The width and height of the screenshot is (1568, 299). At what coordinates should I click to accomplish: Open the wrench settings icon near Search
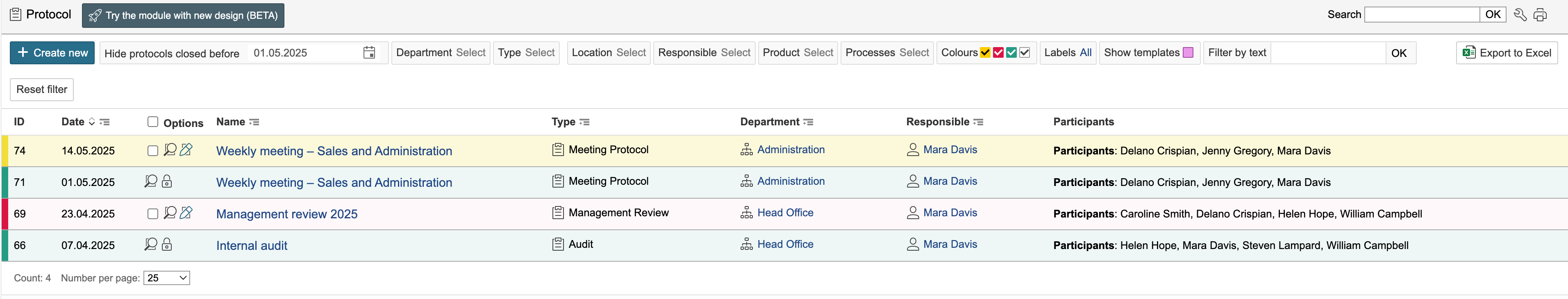click(1520, 15)
